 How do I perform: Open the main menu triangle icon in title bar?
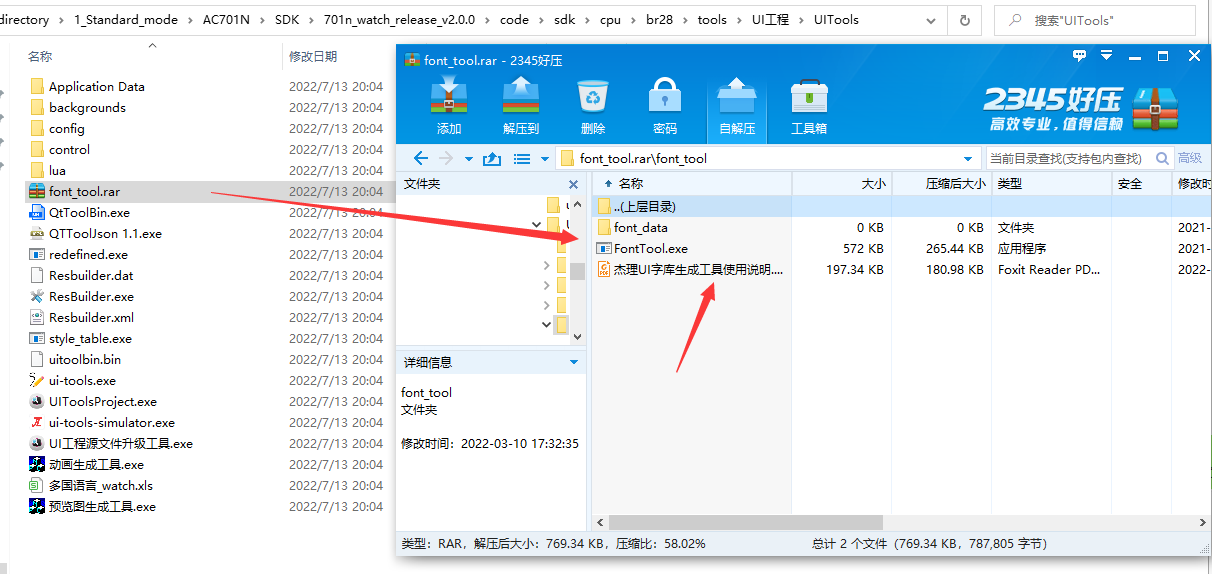click(x=1106, y=56)
